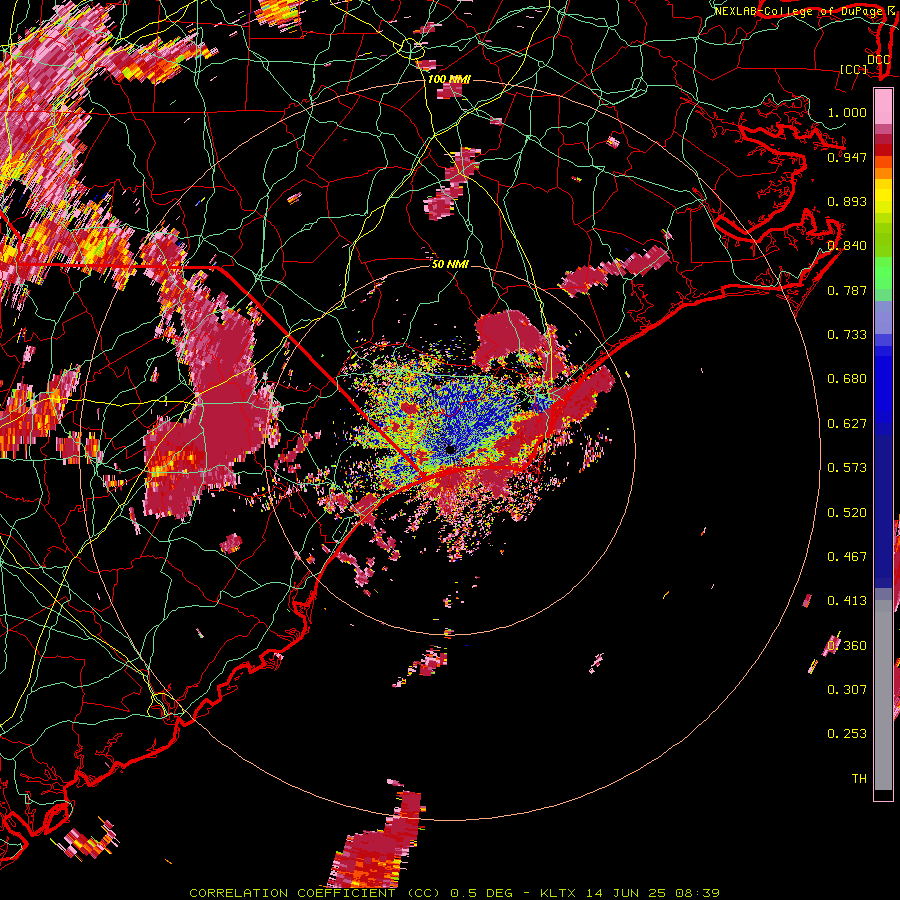This screenshot has width=900, height=900.
Task: Click the 0.947 legend value
Action: point(847,157)
